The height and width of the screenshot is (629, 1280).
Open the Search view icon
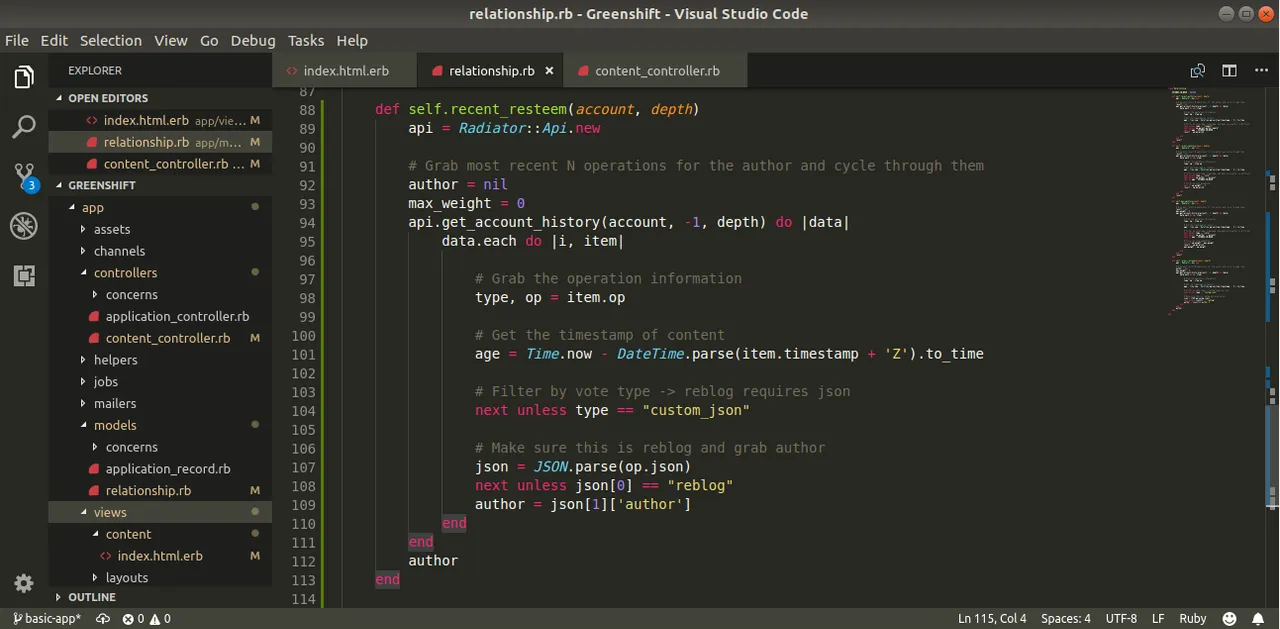(24, 127)
